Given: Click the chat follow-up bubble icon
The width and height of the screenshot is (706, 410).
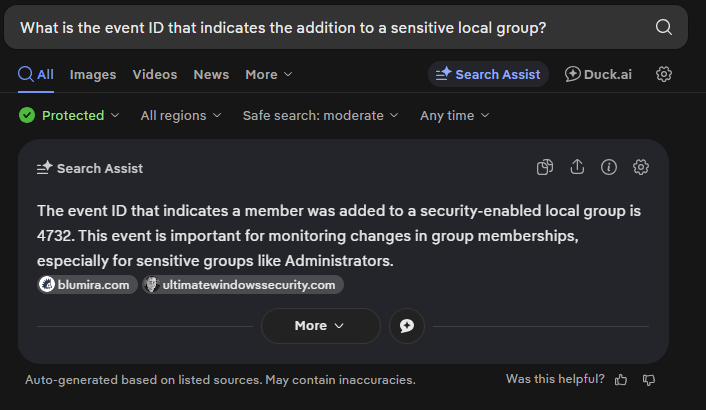Looking at the screenshot, I should [407, 326].
